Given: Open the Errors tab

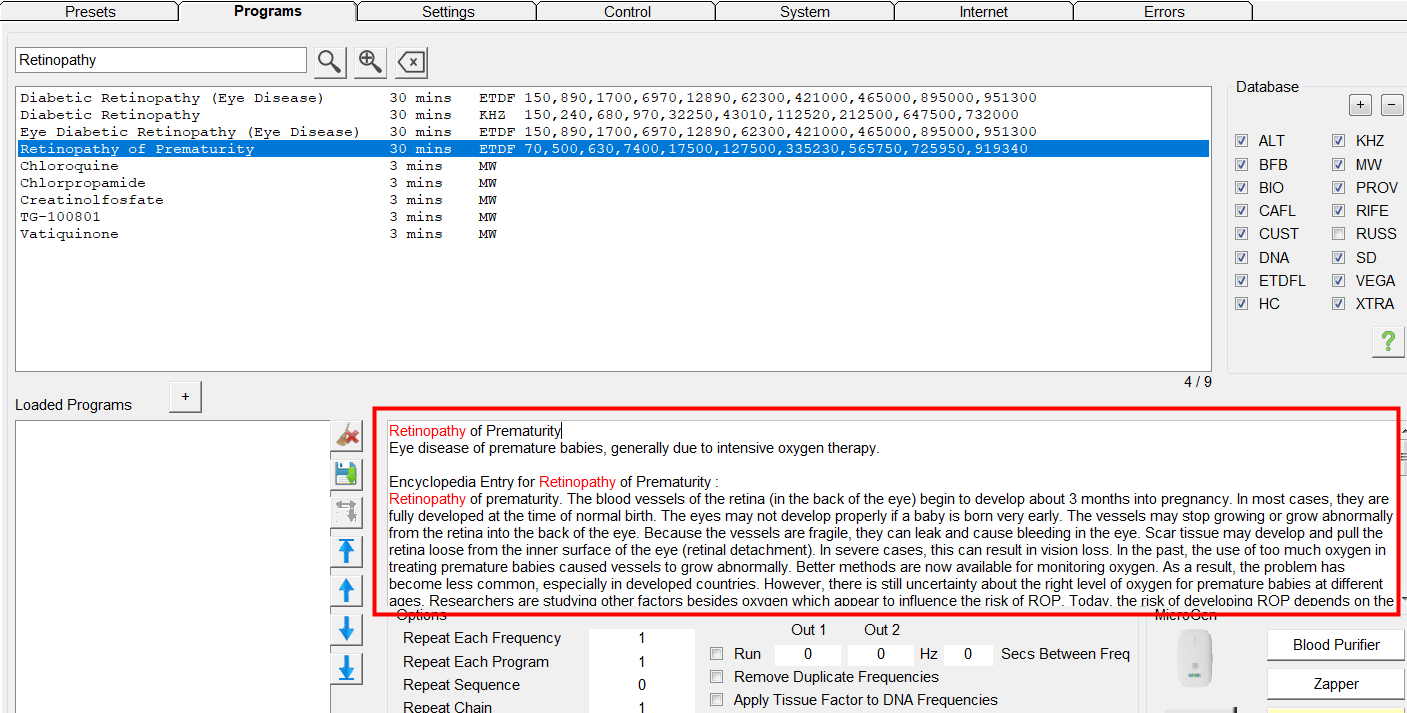Looking at the screenshot, I should [x=1164, y=12].
